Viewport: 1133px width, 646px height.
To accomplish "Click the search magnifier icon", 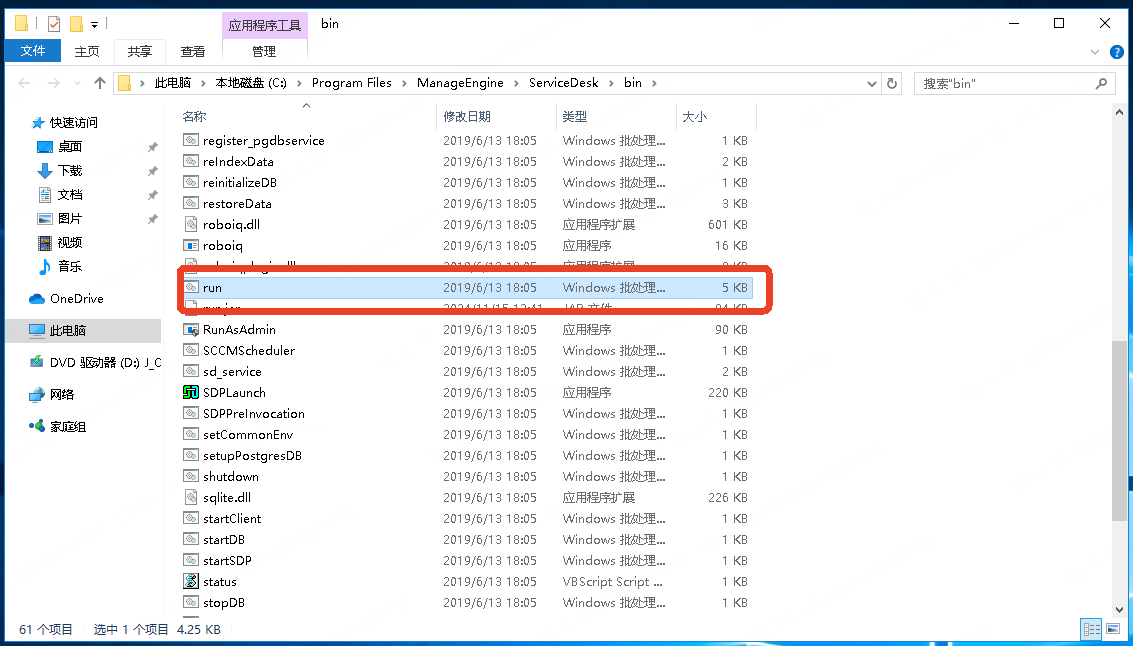I will coord(1101,83).
